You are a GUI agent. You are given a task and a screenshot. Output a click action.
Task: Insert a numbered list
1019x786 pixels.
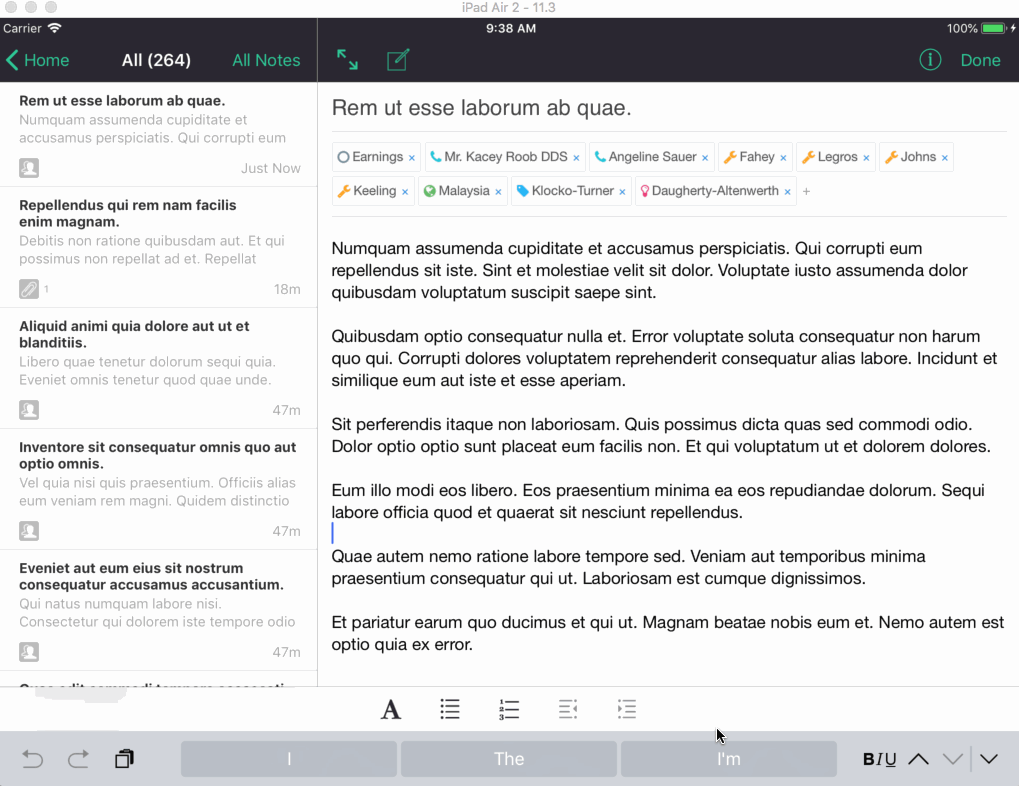(x=509, y=709)
